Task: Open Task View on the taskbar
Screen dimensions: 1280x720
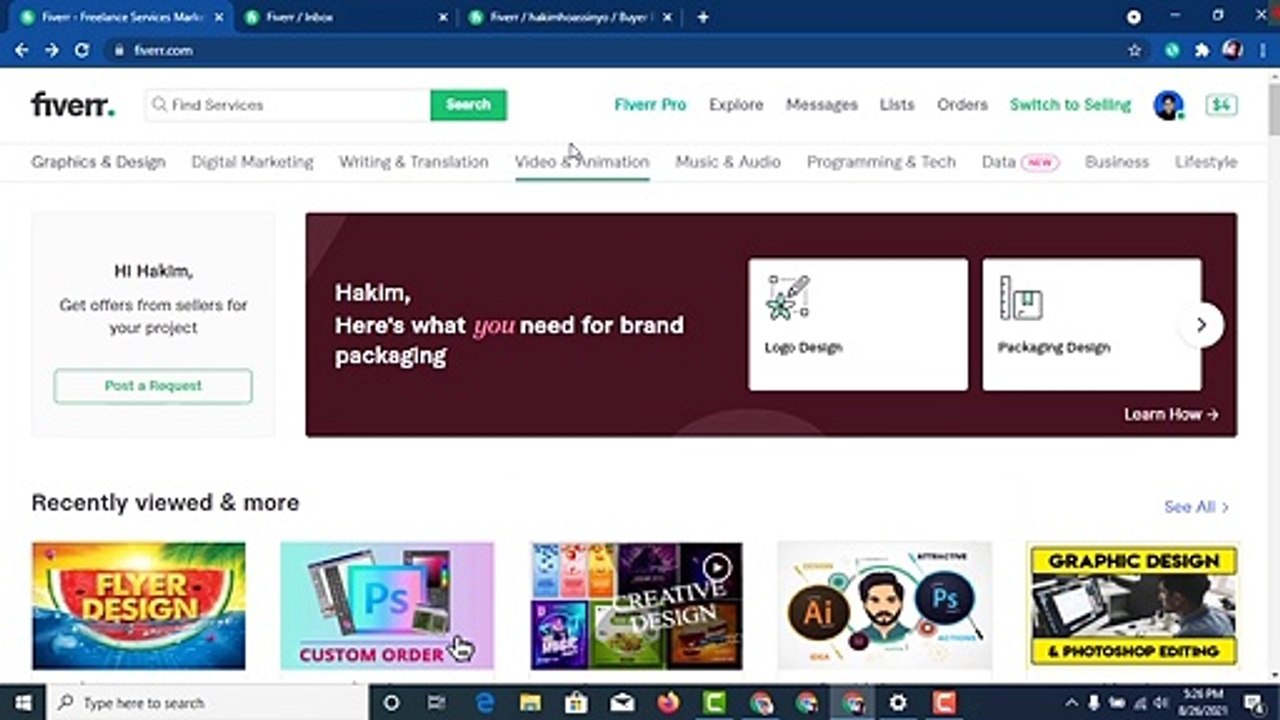Action: point(437,702)
